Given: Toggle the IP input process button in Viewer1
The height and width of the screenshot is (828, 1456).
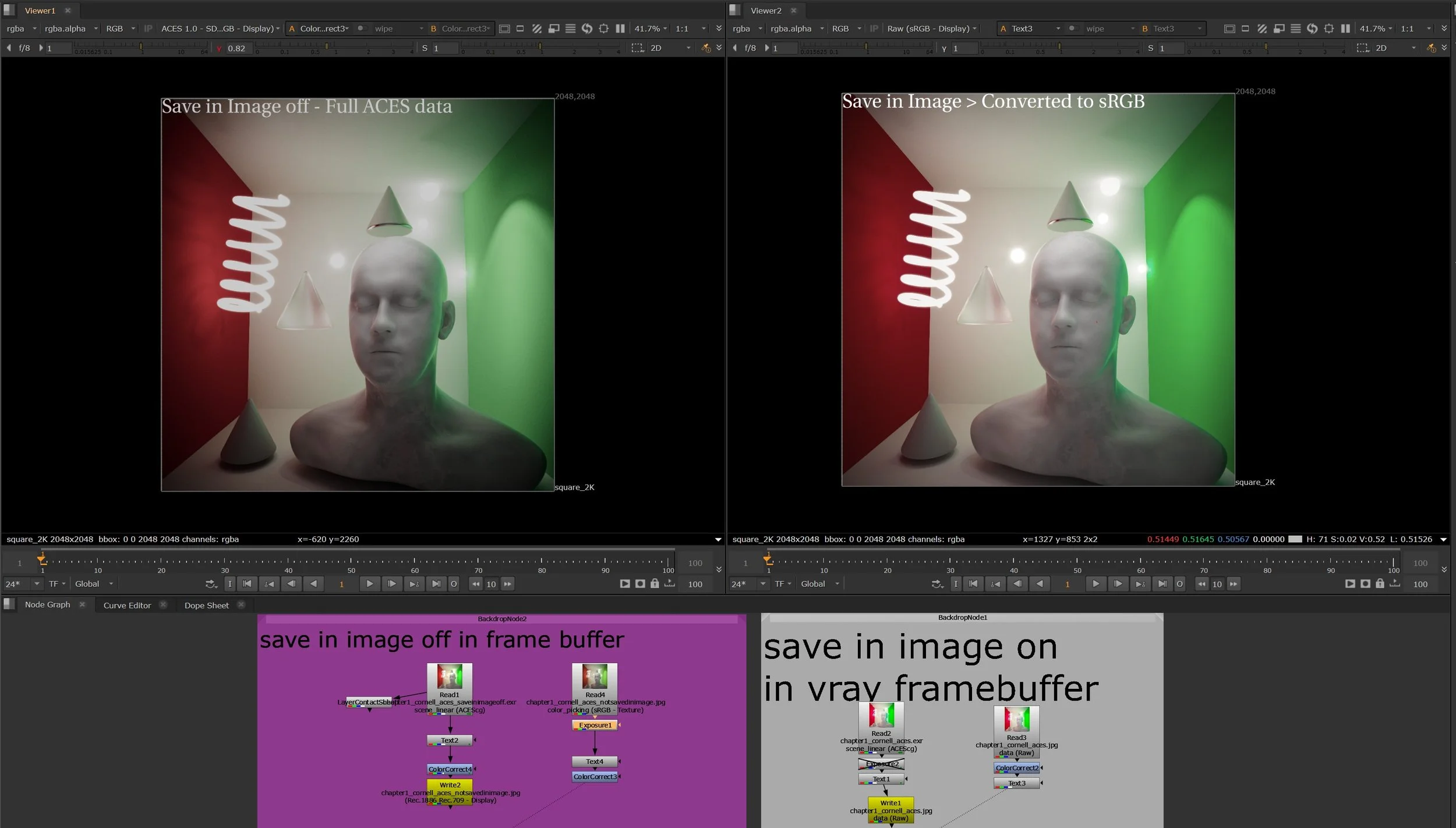Looking at the screenshot, I should pyautogui.click(x=148, y=28).
